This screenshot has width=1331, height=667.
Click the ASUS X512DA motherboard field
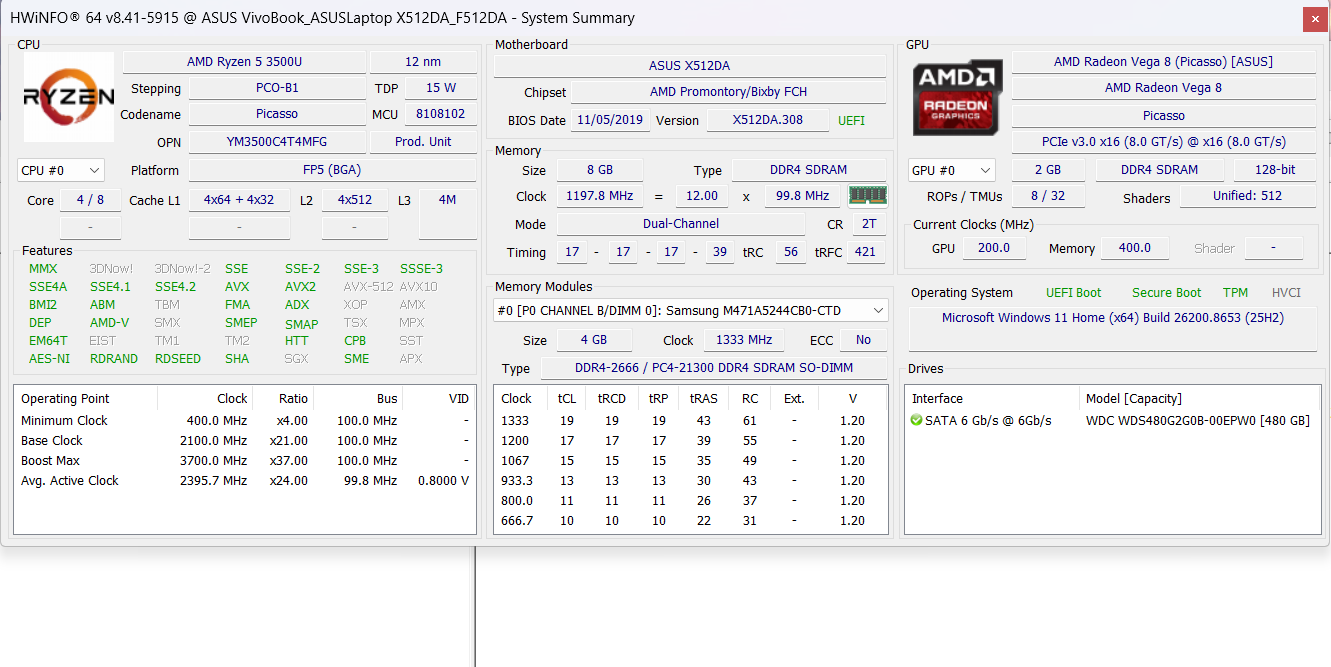pyautogui.click(x=689, y=66)
